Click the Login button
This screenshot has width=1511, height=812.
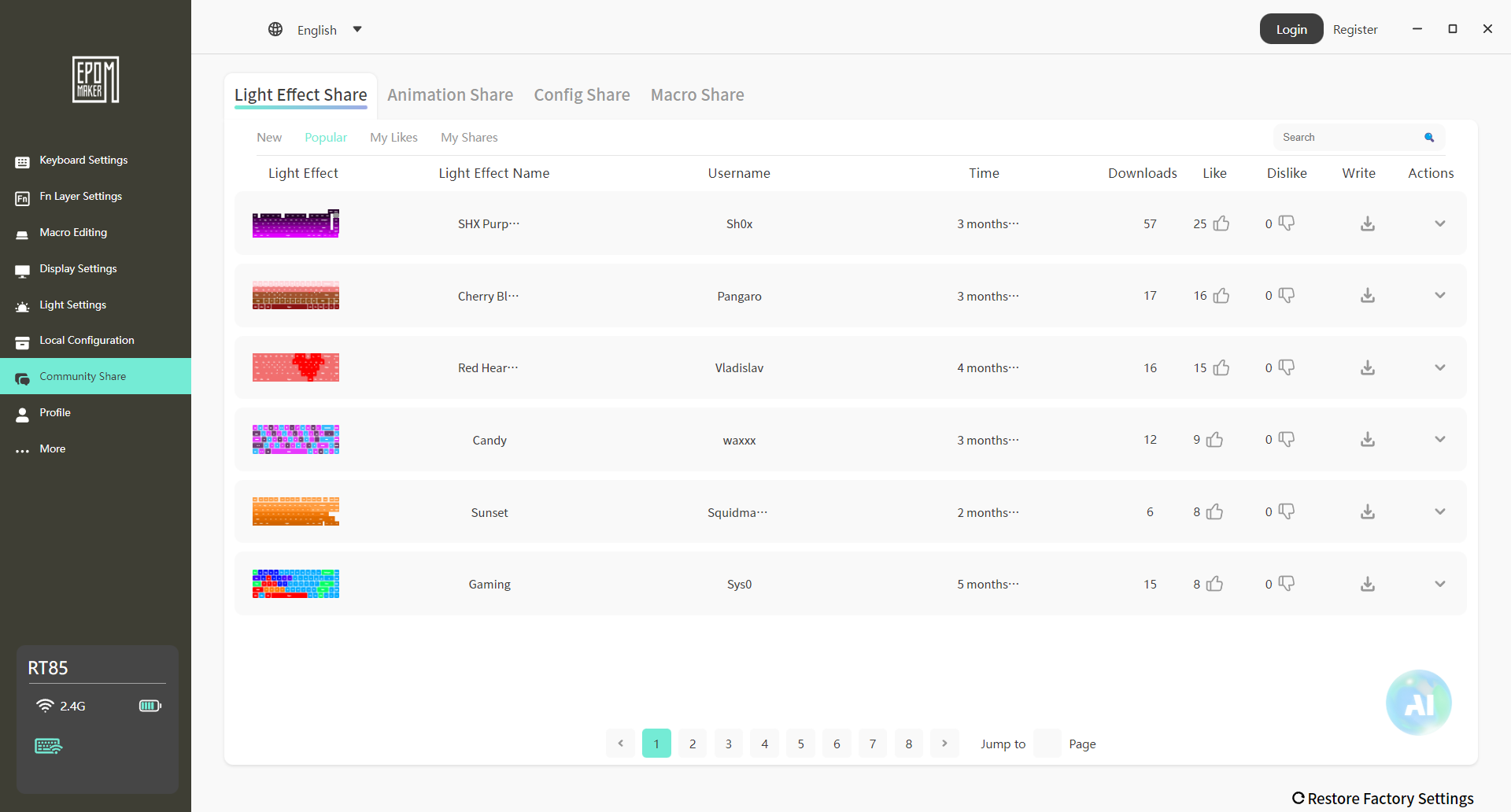point(1291,29)
